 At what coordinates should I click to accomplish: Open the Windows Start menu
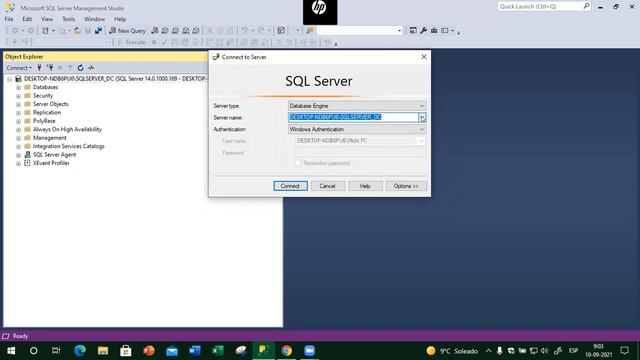pos(11,351)
